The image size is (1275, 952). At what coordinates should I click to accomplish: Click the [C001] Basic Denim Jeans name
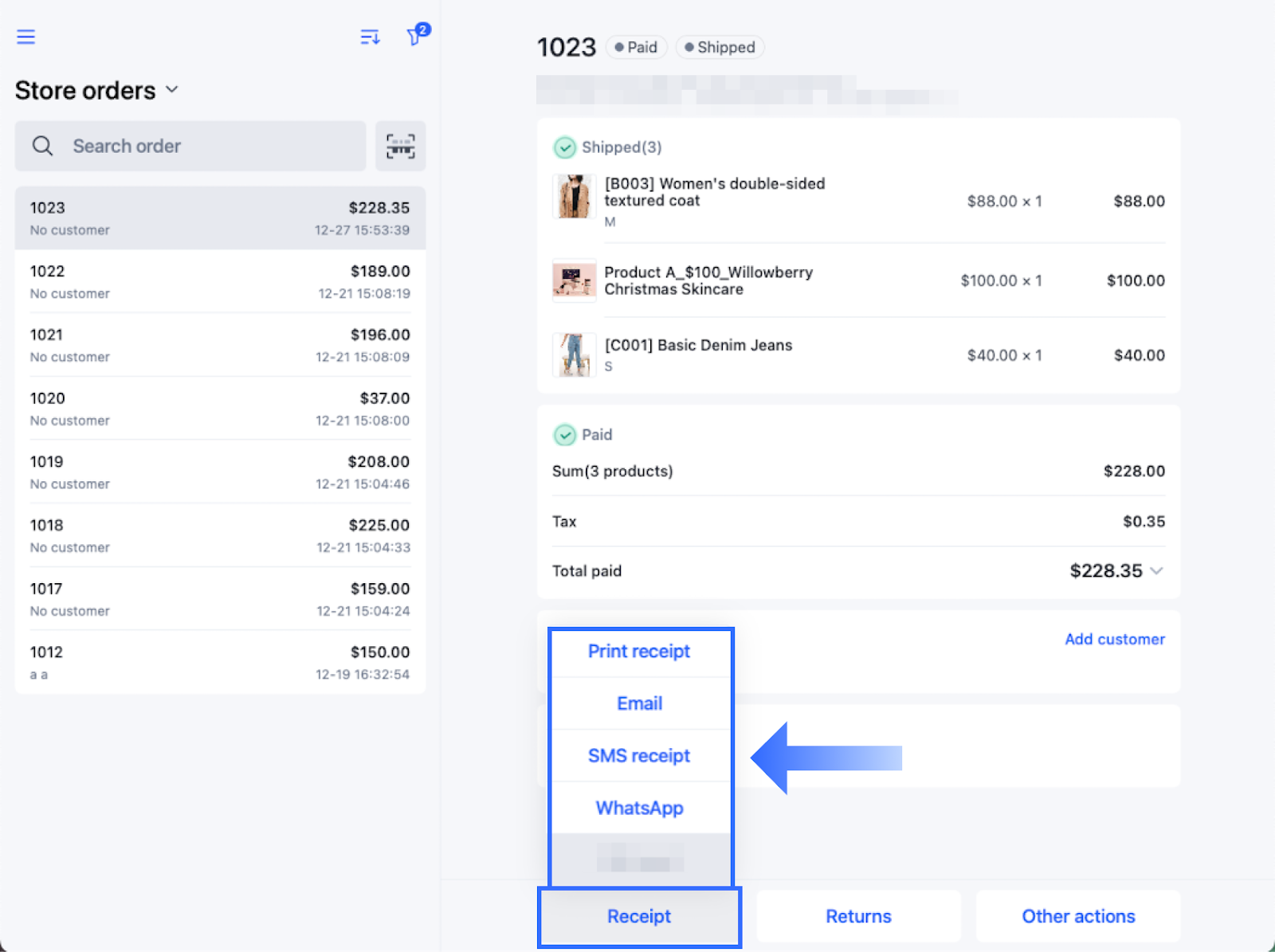point(698,345)
